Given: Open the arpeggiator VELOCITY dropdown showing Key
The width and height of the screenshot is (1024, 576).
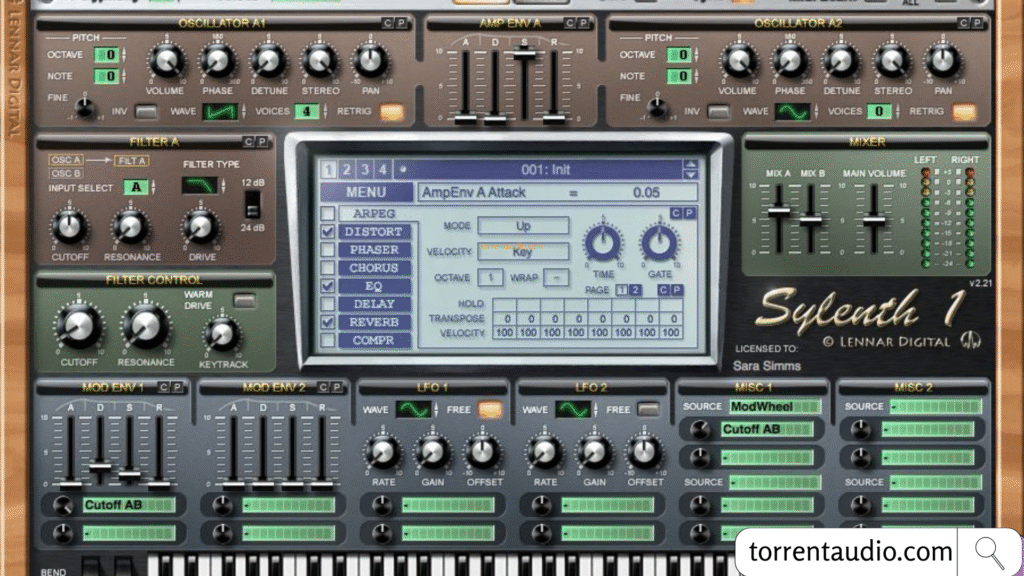Looking at the screenshot, I should (x=522, y=252).
